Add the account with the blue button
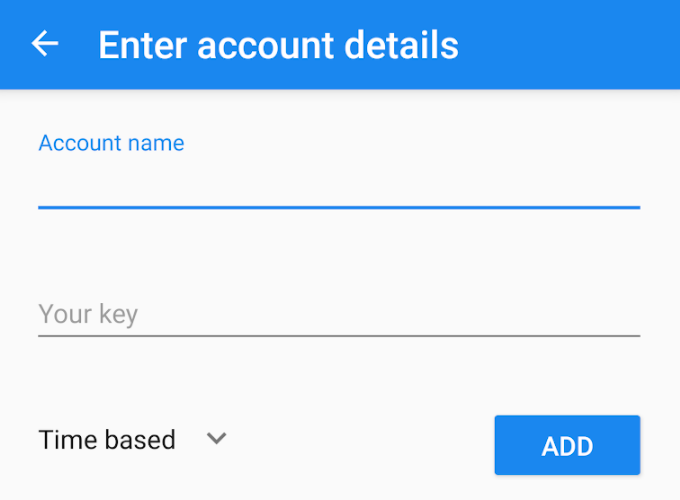680x500 pixels. click(x=567, y=445)
